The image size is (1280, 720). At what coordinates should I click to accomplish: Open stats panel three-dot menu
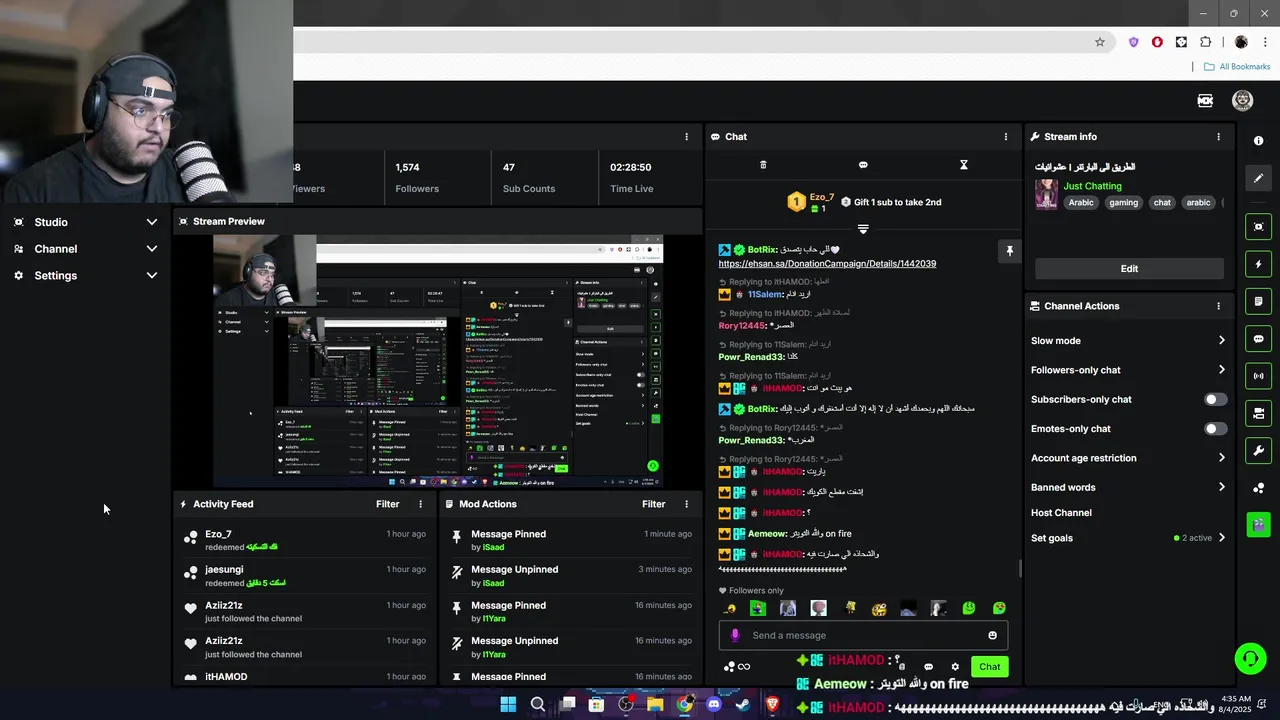[x=686, y=137]
